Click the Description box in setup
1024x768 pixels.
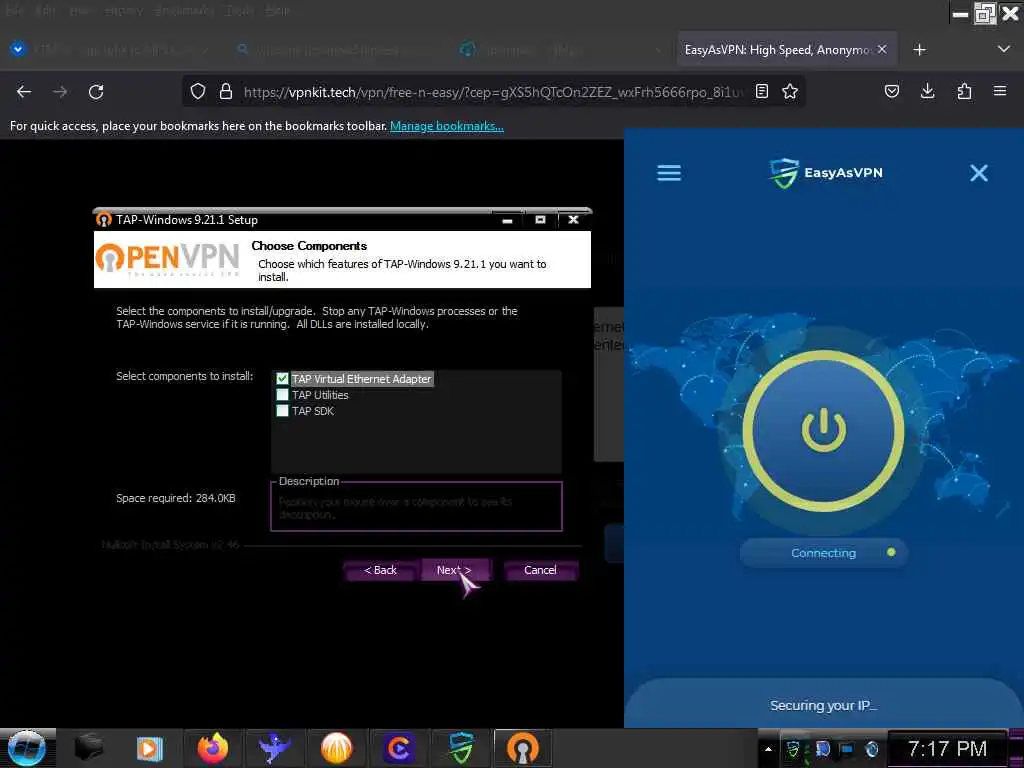[417, 507]
